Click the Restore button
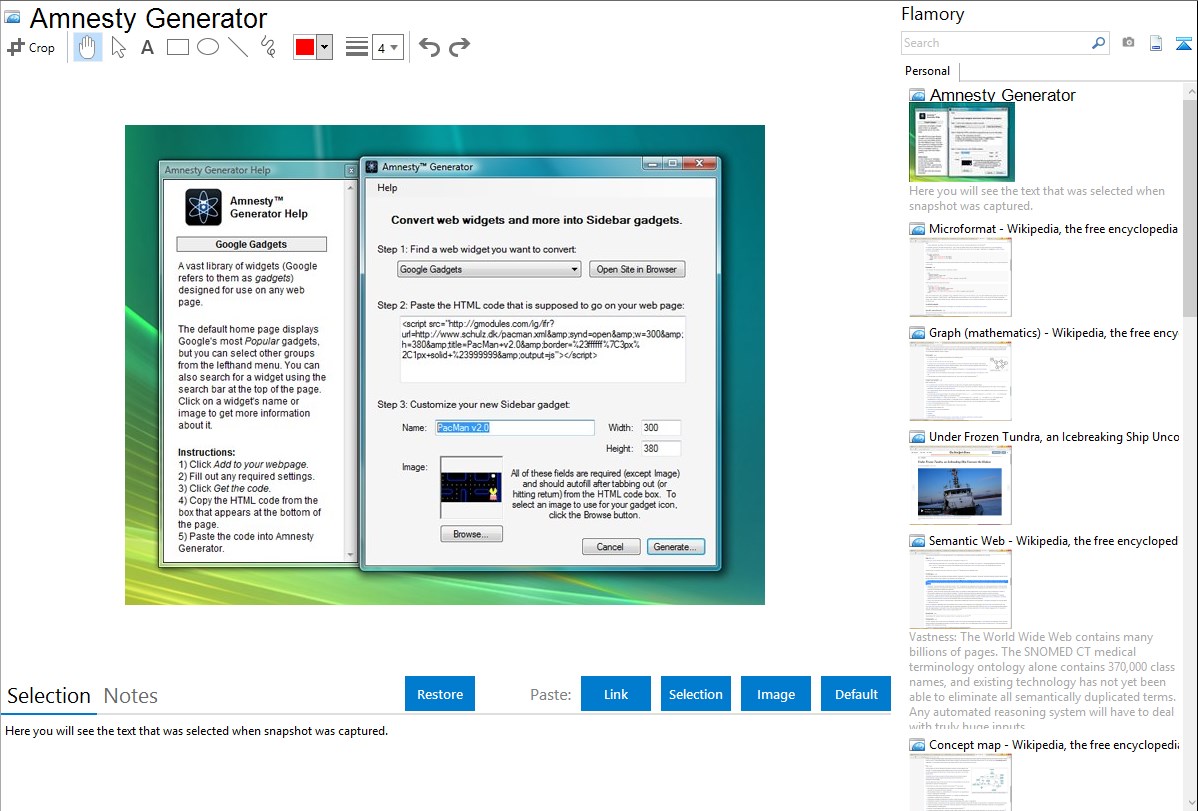Image resolution: width=1198 pixels, height=811 pixels. coord(440,694)
